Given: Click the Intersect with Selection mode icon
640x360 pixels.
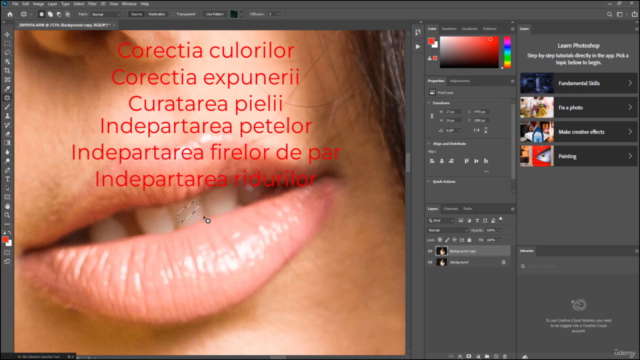Looking at the screenshot, I should [x=68, y=14].
